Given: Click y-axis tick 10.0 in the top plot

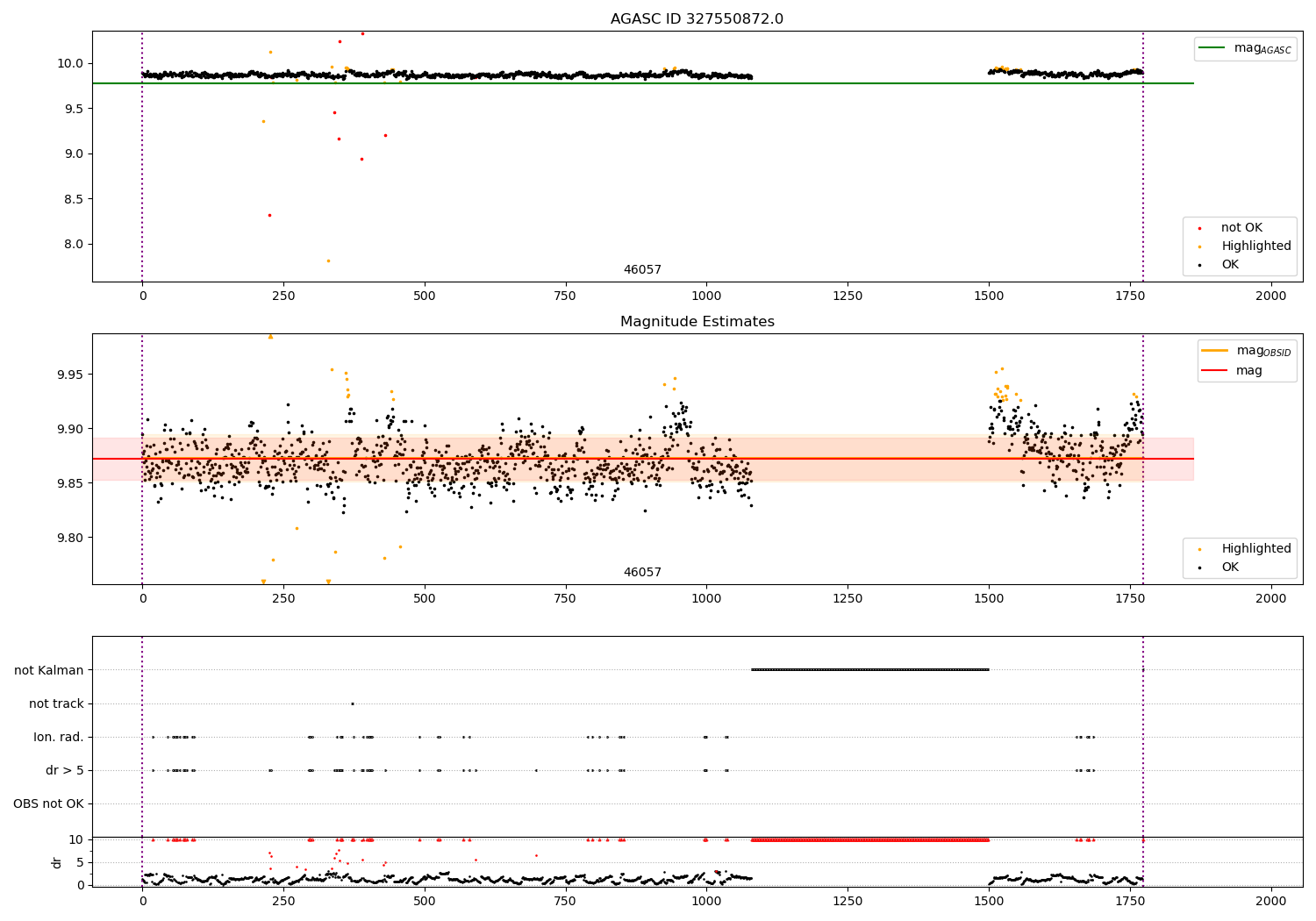Looking at the screenshot, I should pos(70,63).
